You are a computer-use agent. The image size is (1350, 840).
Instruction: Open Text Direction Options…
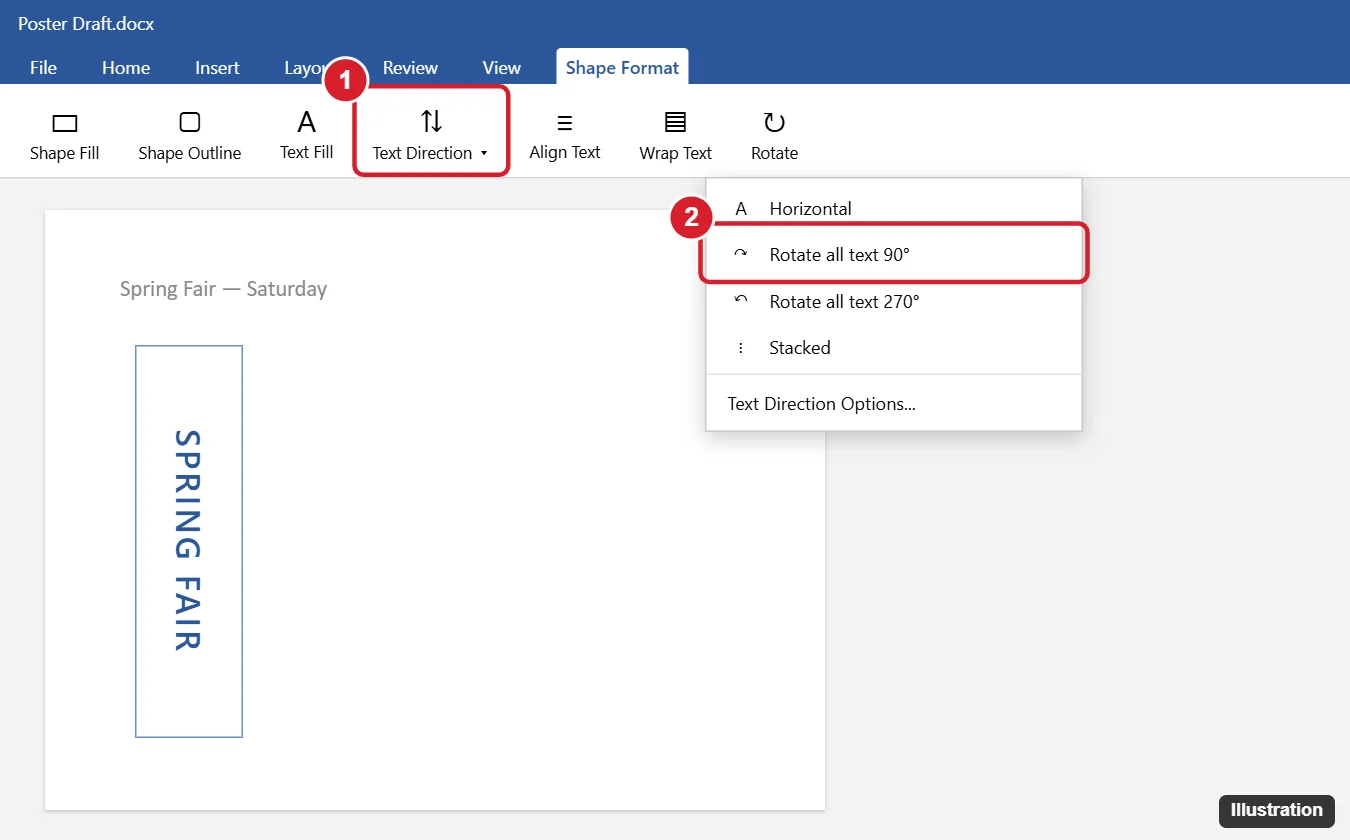pos(822,404)
